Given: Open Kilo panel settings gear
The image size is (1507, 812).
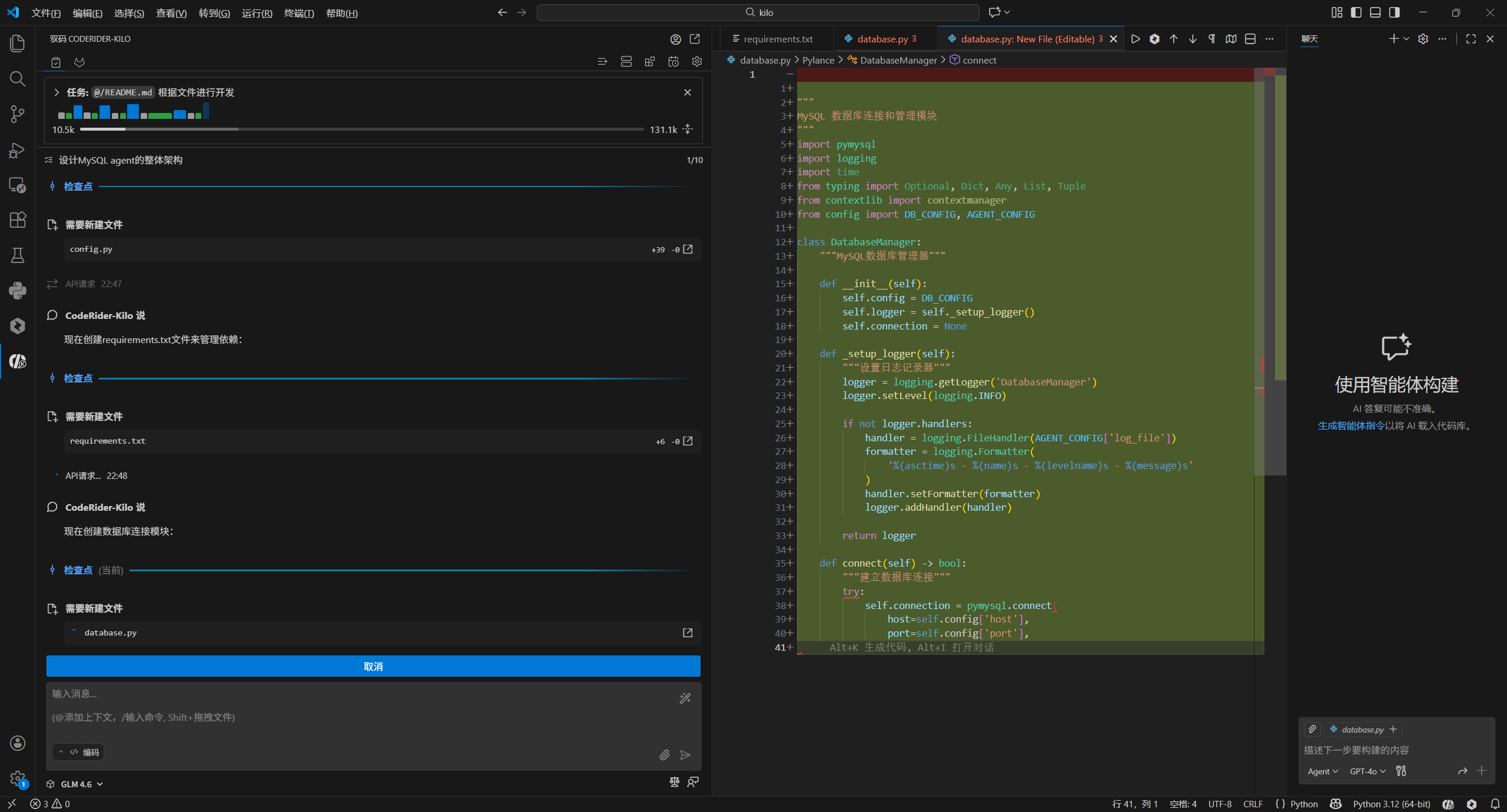Looking at the screenshot, I should click(x=697, y=62).
